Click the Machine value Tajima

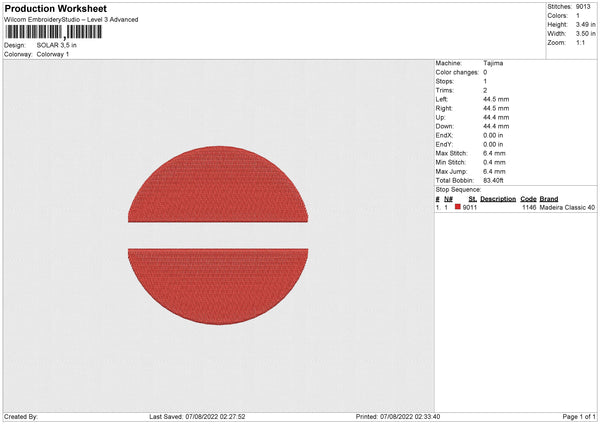point(493,63)
